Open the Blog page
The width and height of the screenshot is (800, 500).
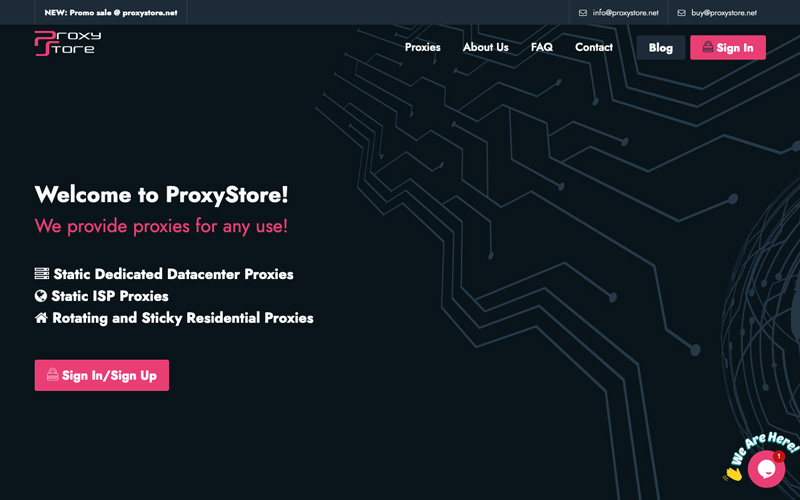click(x=661, y=47)
